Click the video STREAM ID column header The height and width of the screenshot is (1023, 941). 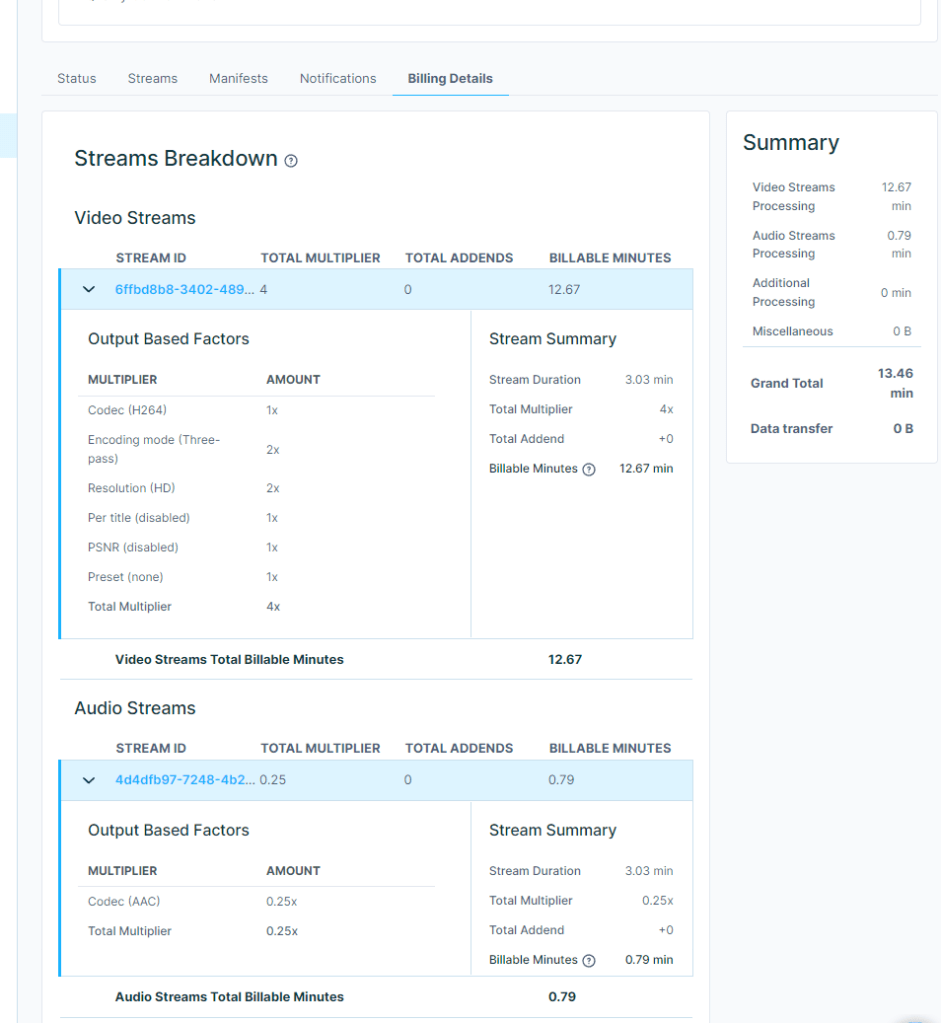[x=151, y=258]
